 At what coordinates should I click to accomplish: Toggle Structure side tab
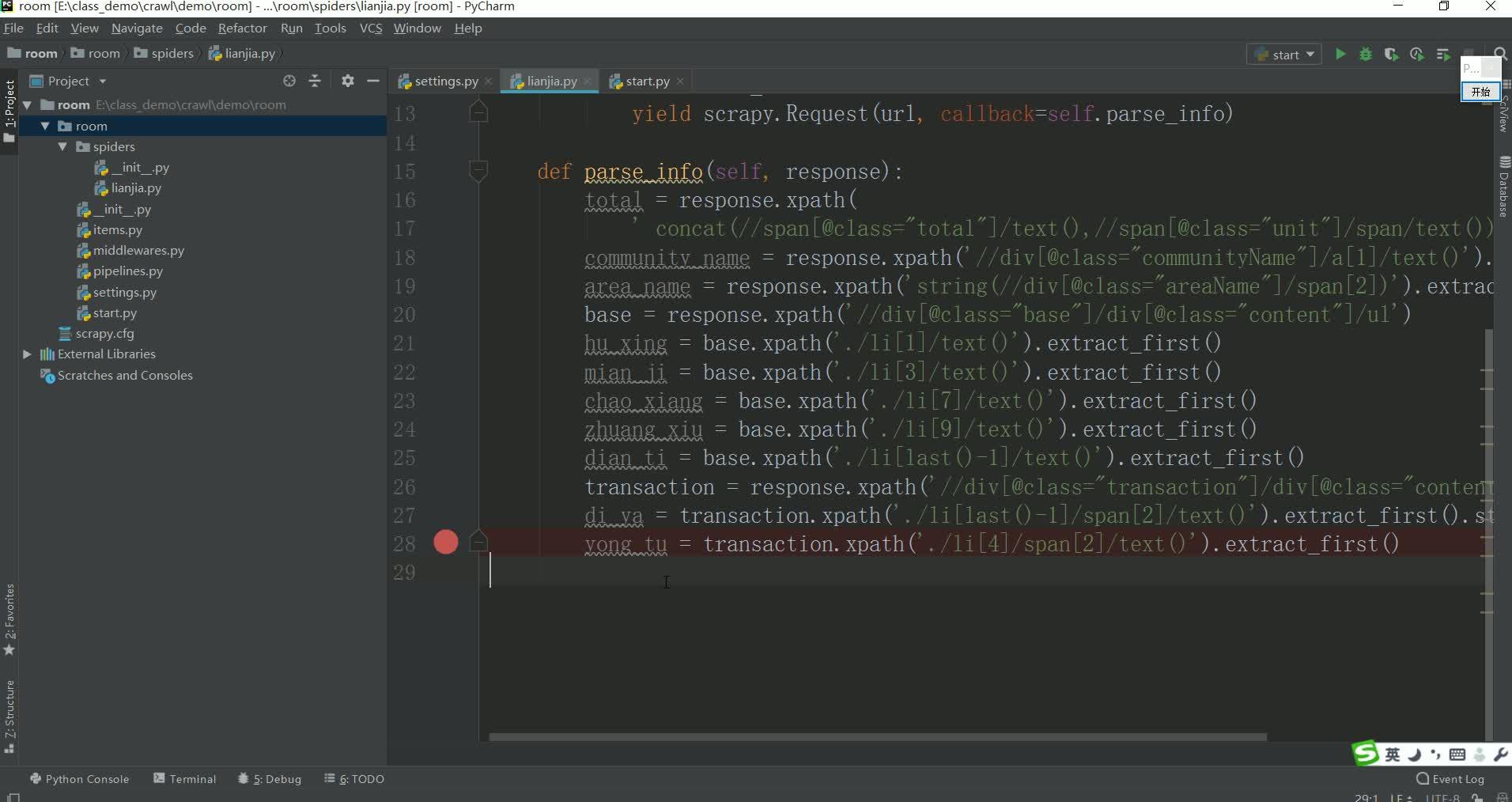(9, 717)
